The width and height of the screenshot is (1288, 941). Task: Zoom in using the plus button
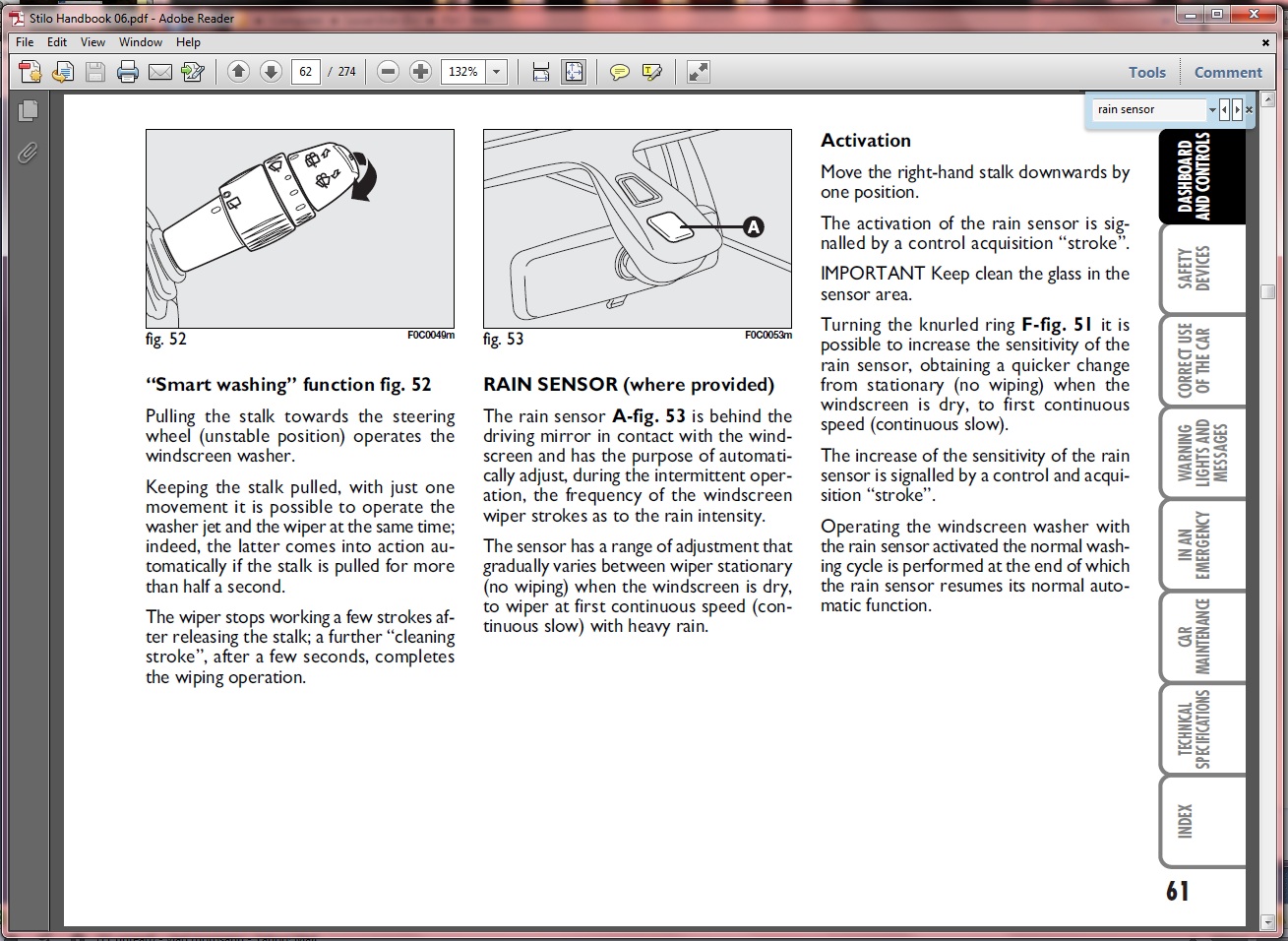420,72
